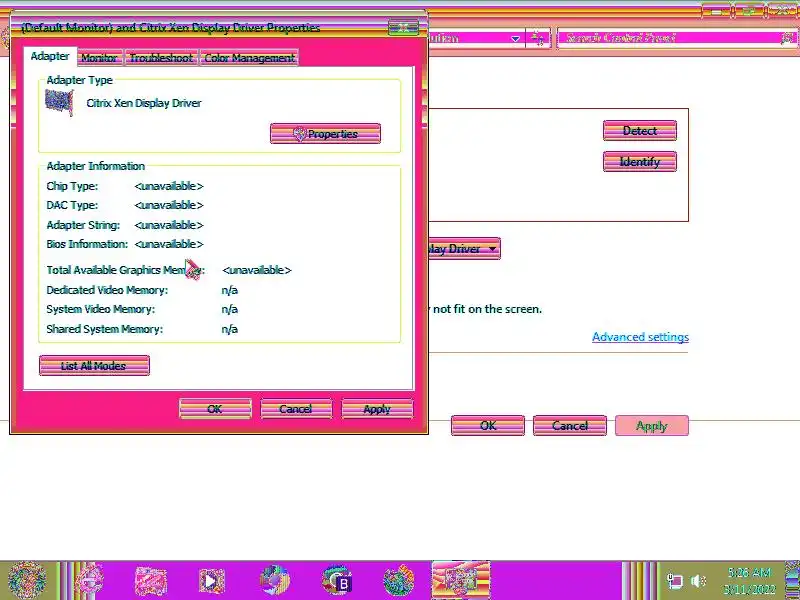Open the clock showing 5:26 AM
The height and width of the screenshot is (600, 800).
point(749,581)
